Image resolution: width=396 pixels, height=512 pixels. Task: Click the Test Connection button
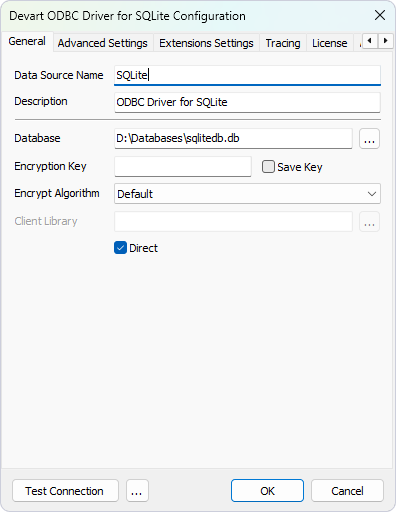(x=65, y=491)
